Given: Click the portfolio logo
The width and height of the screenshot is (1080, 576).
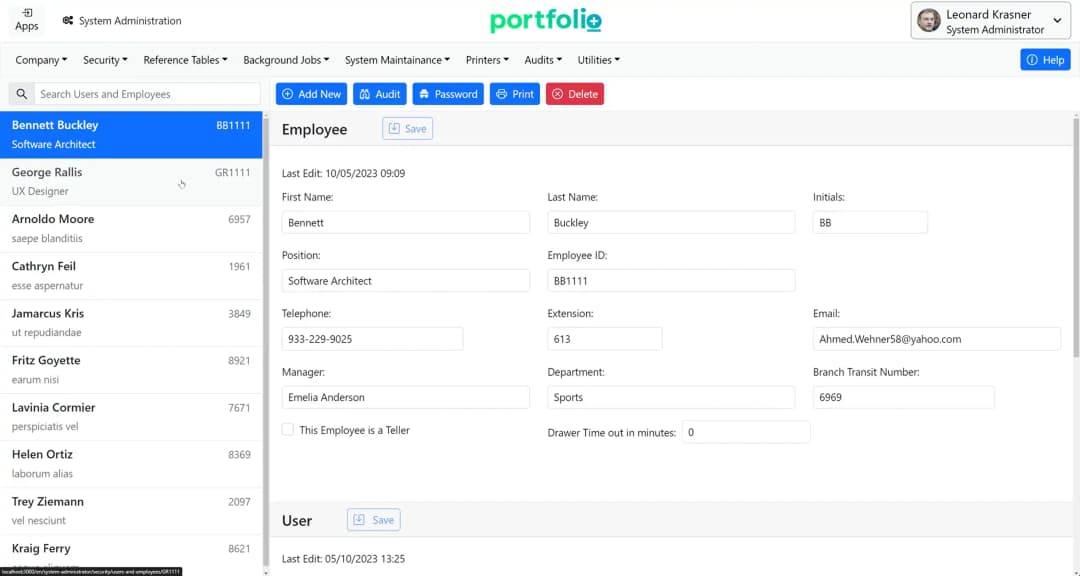Looking at the screenshot, I should pyautogui.click(x=545, y=20).
